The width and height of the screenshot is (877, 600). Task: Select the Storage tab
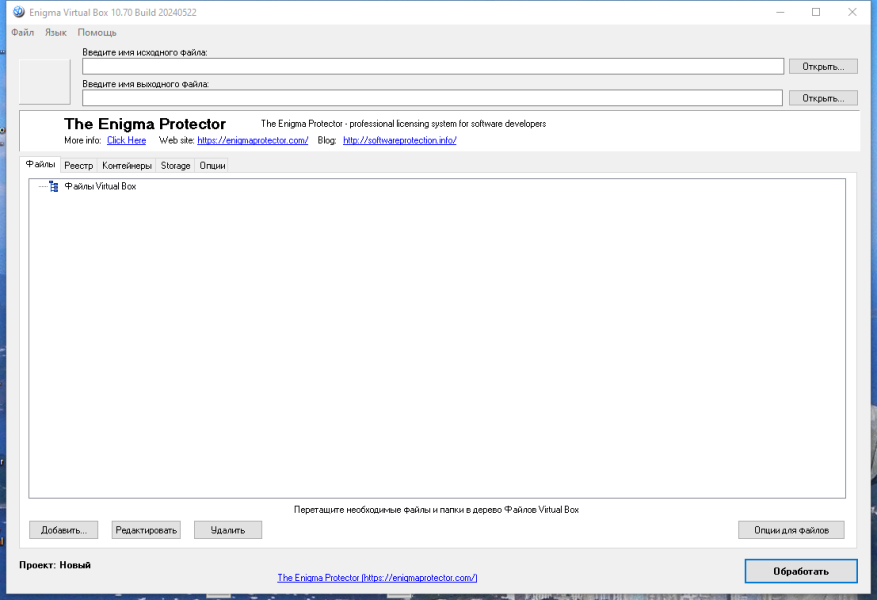tap(176, 166)
